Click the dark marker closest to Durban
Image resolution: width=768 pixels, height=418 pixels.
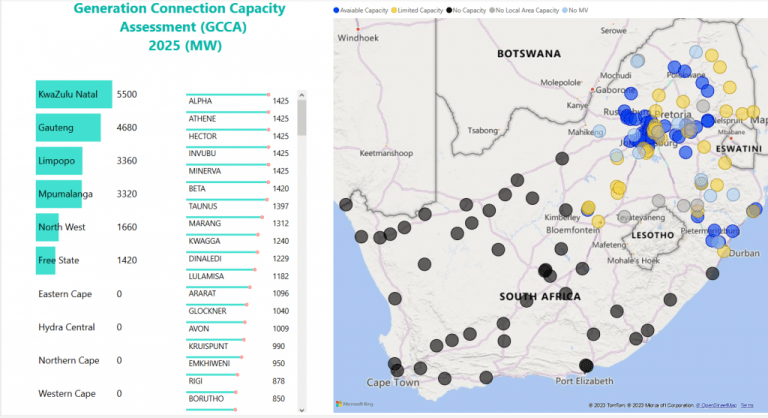tap(712, 273)
